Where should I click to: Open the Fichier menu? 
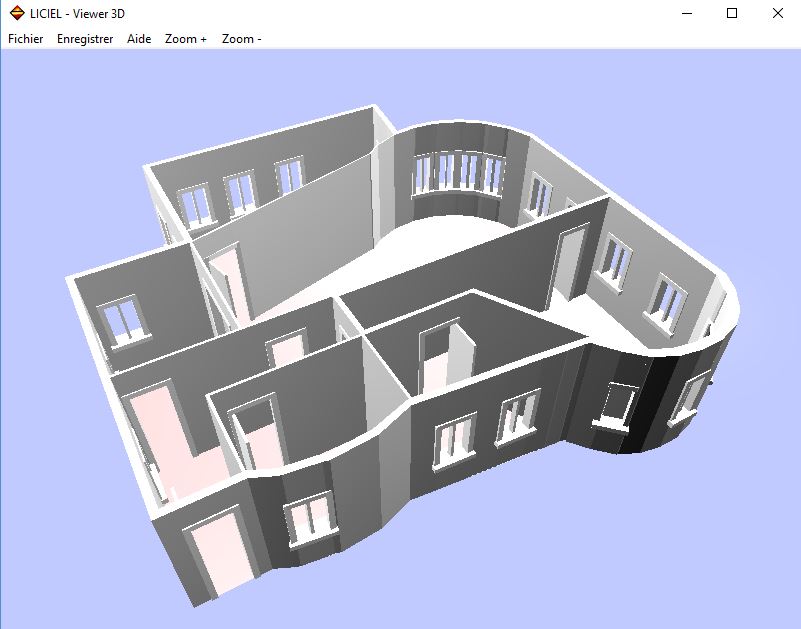25,39
